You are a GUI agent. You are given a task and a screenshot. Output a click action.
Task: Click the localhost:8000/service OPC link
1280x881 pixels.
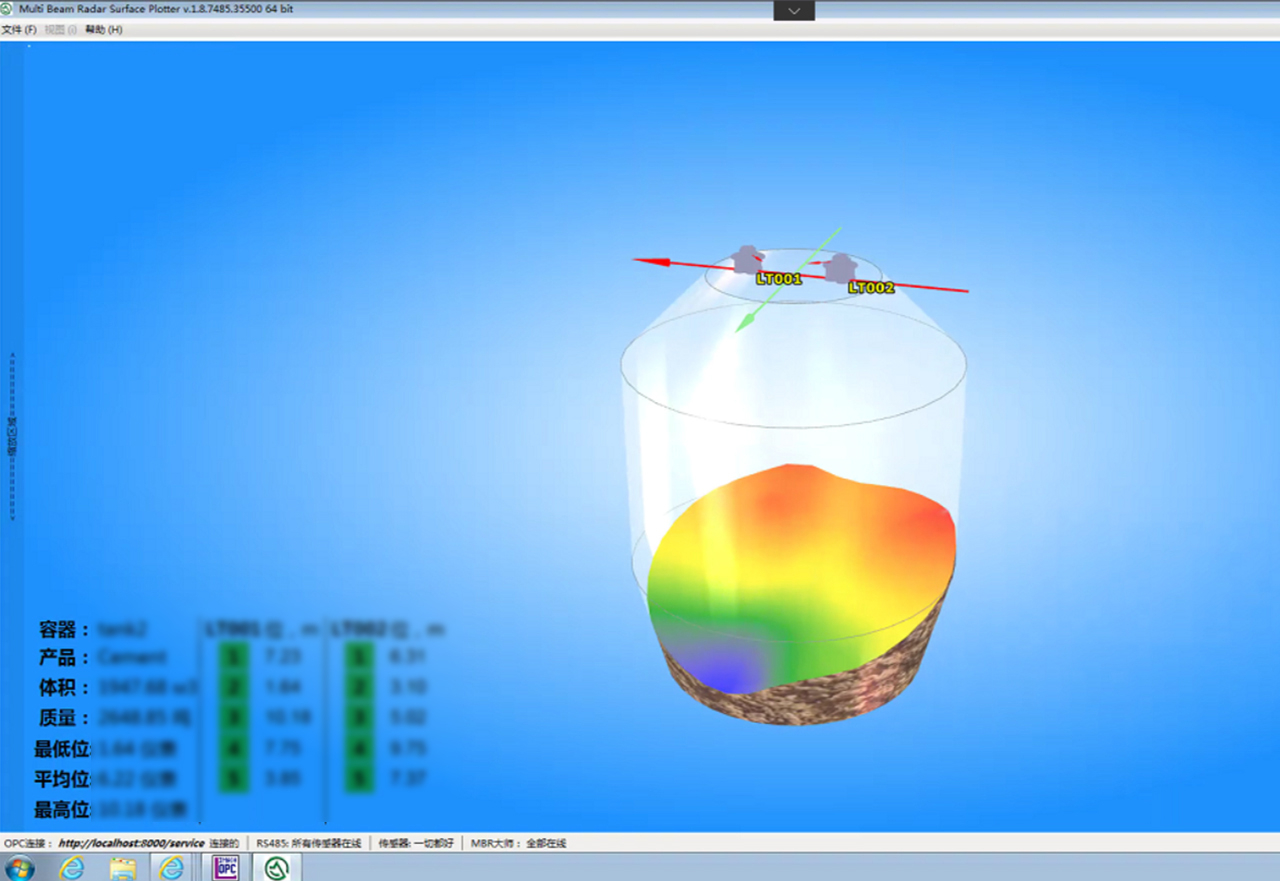point(131,843)
